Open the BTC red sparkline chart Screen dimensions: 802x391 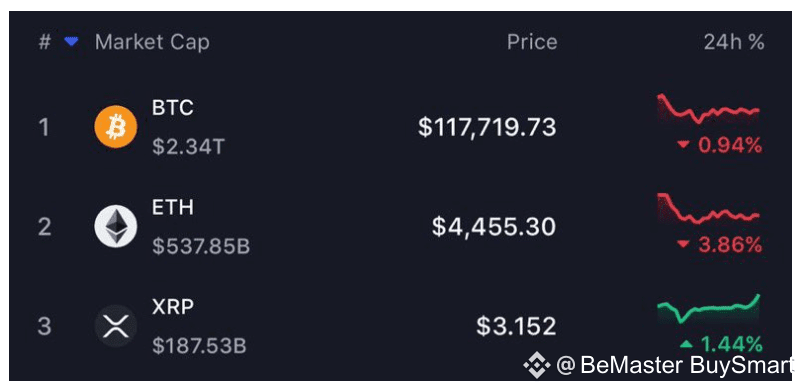pos(709,108)
